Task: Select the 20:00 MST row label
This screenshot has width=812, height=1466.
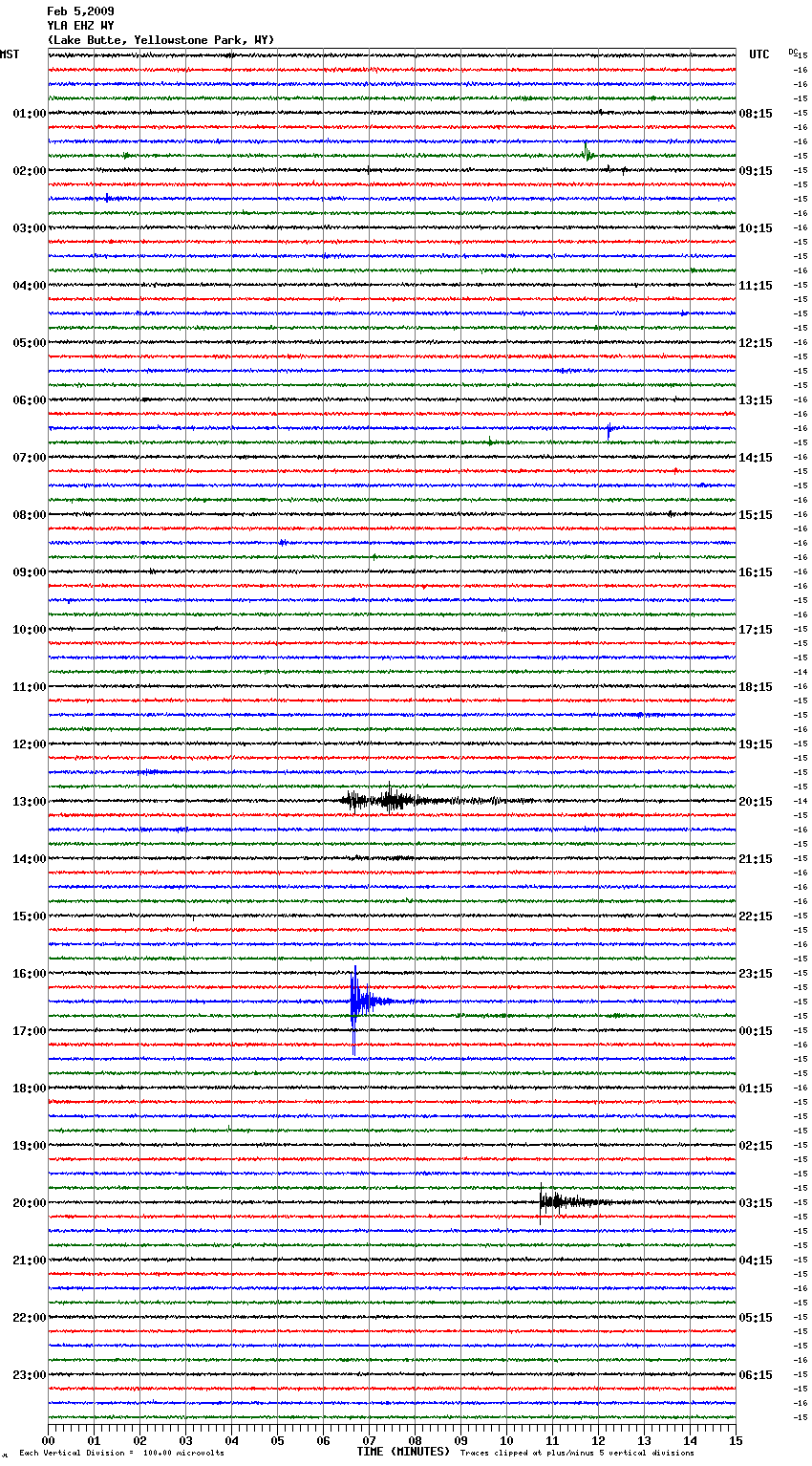Action: [29, 1203]
